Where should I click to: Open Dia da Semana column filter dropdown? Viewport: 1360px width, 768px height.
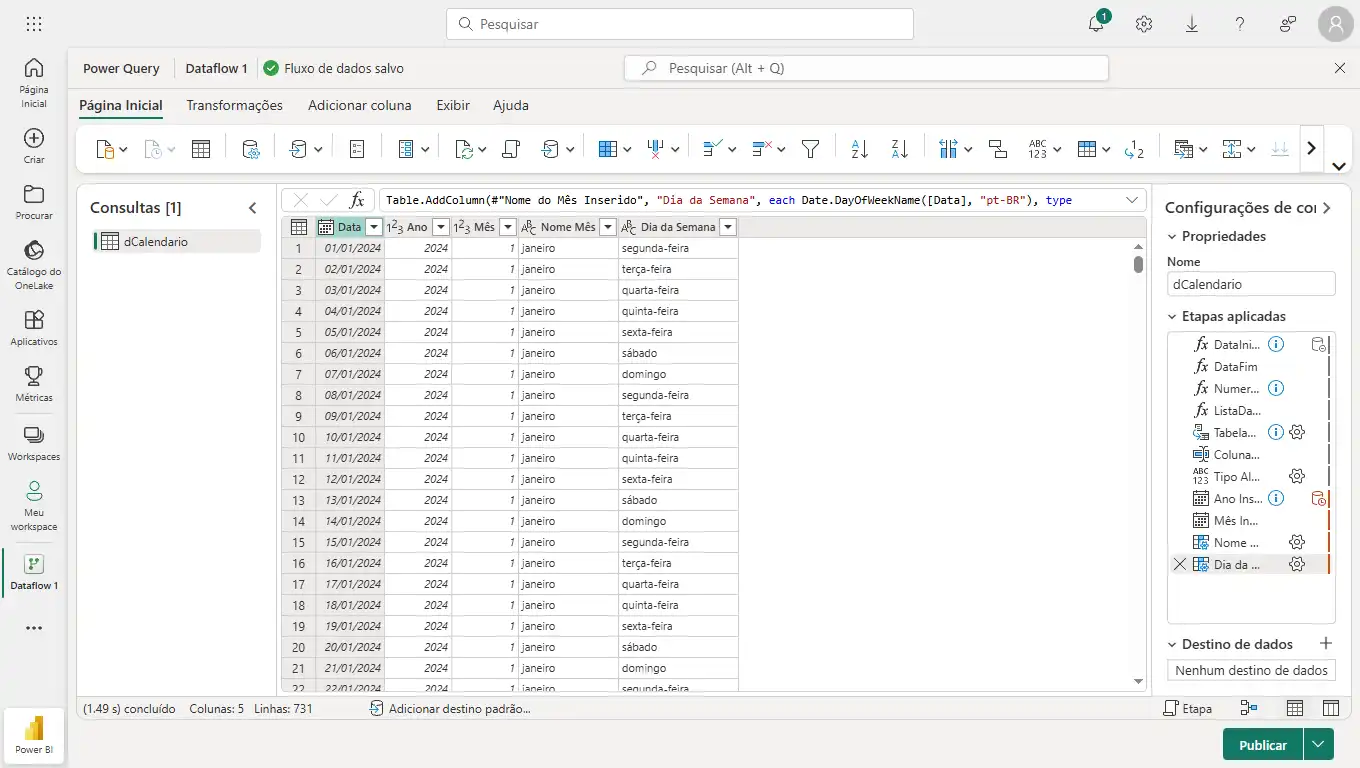coord(728,227)
